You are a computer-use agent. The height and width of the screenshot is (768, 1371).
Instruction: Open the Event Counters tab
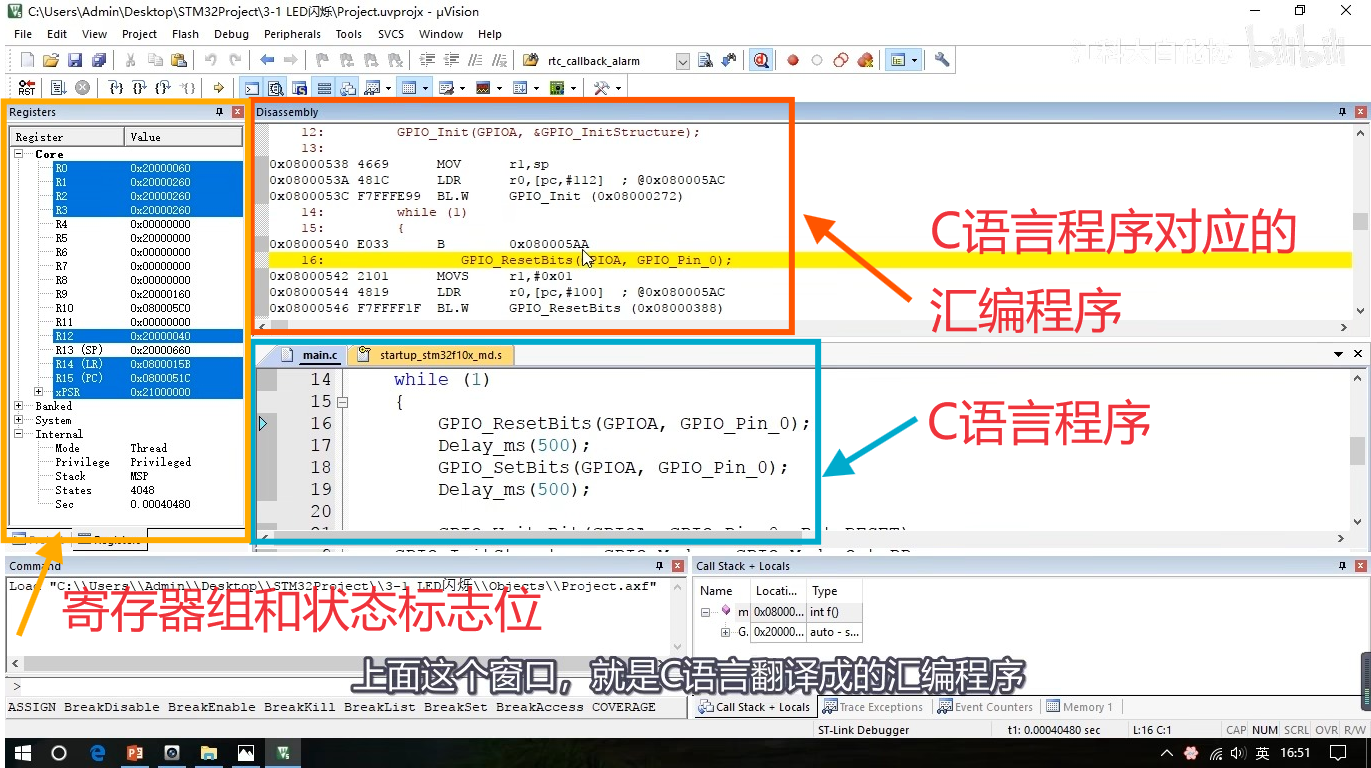tap(984, 707)
